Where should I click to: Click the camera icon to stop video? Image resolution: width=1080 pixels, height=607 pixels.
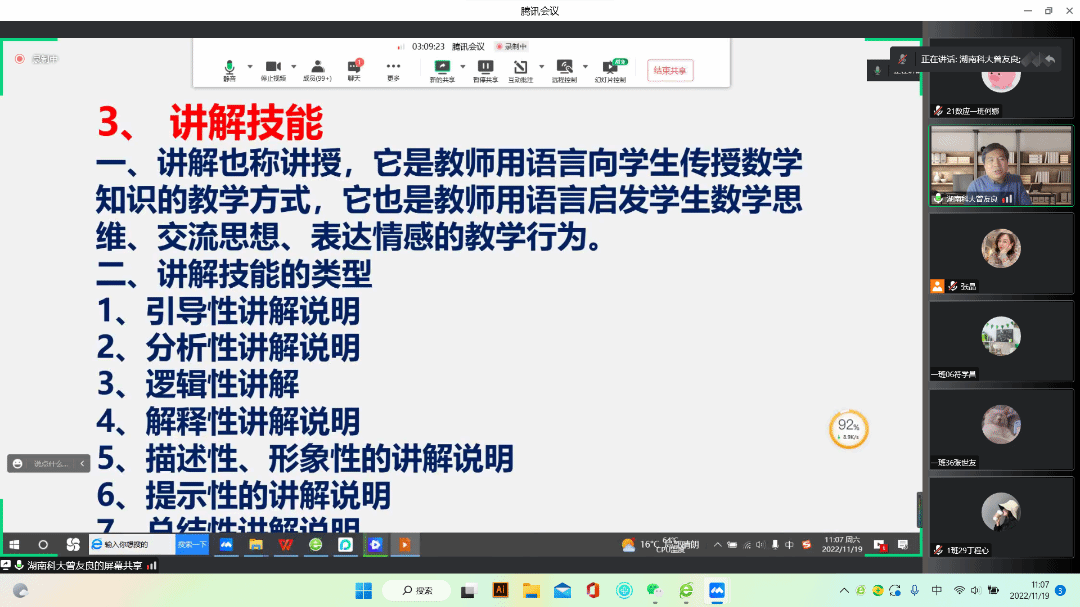pyautogui.click(x=272, y=67)
